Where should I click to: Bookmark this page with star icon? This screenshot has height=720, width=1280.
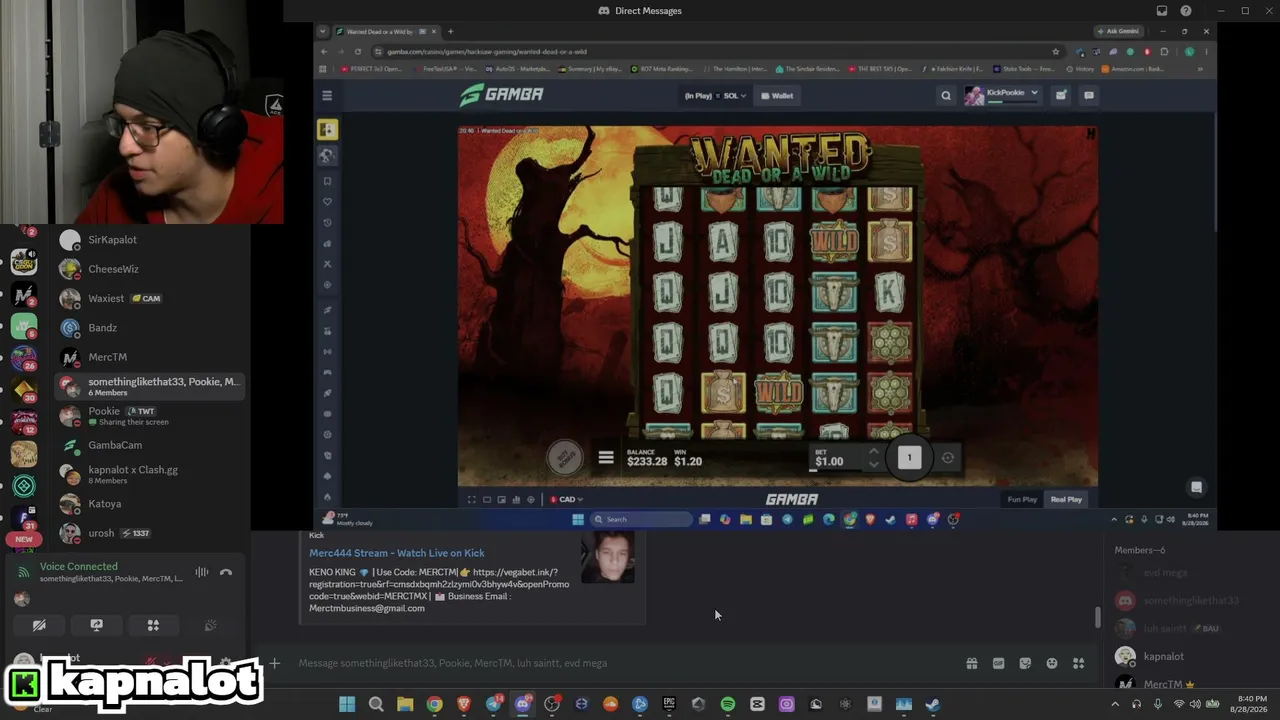[1055, 52]
